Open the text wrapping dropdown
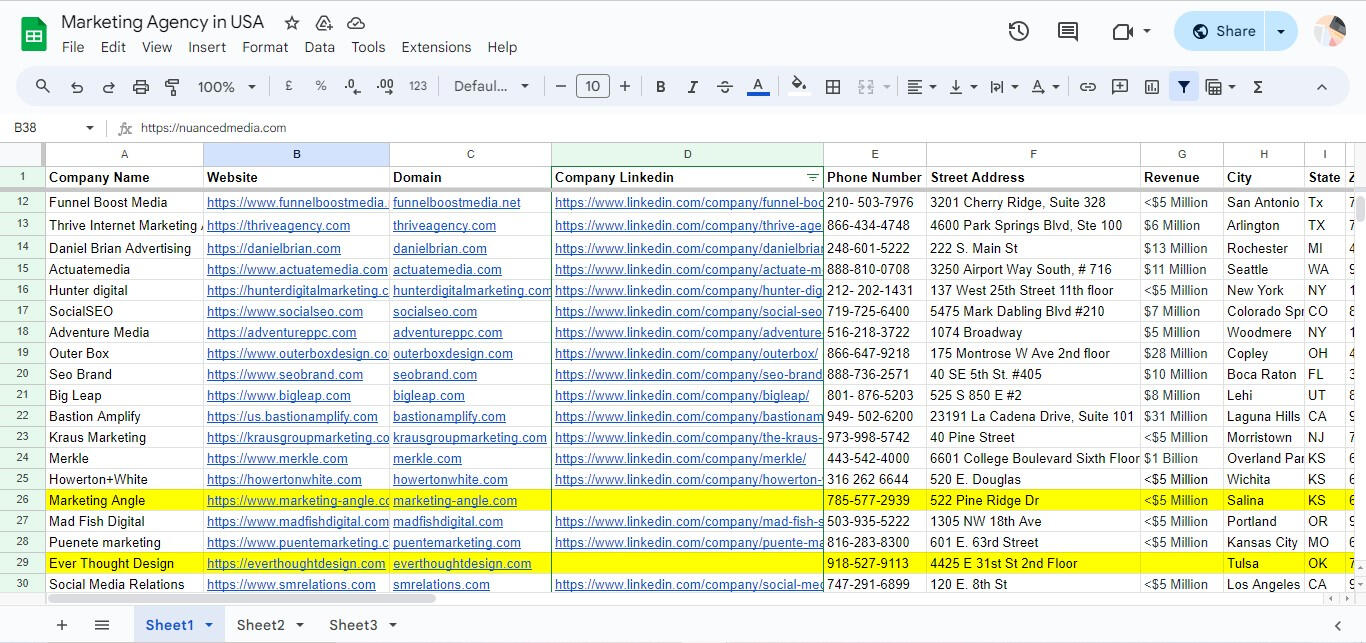This screenshot has width=1366, height=643. coord(1003,87)
